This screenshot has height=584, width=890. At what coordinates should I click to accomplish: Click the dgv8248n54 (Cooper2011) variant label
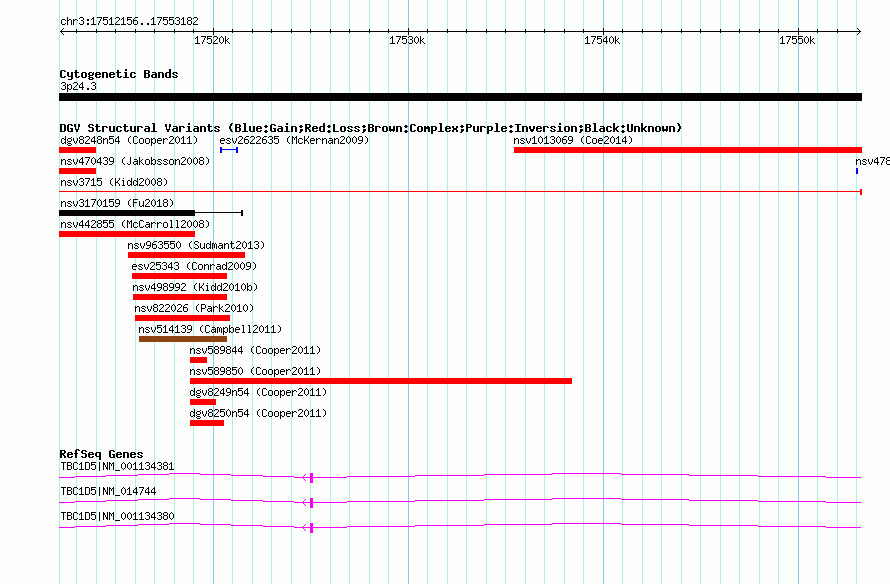click(x=129, y=140)
